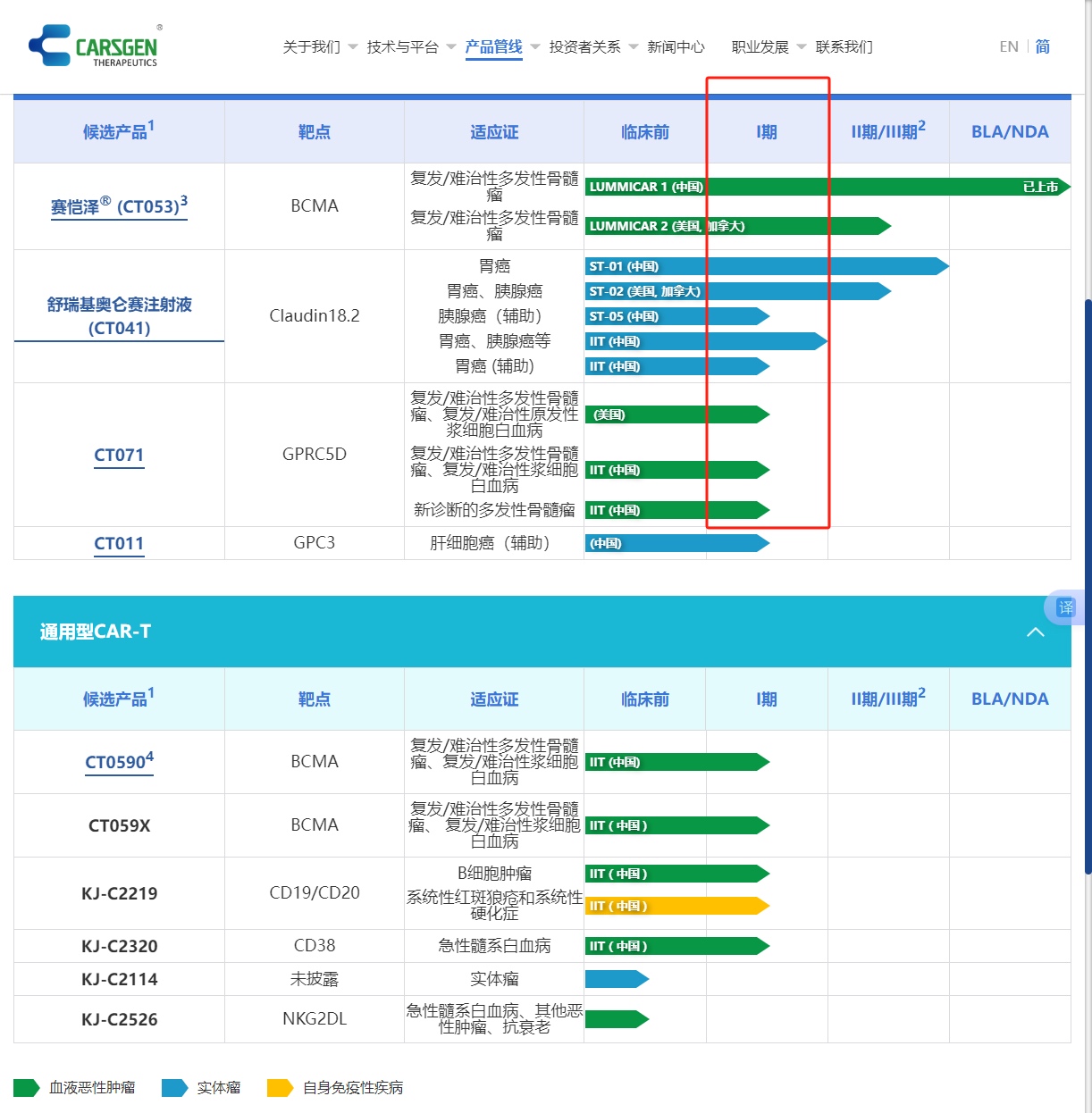This screenshot has height=1113, width=1092.
Task: Click the NKG2DL target cell
Action: (315, 1018)
